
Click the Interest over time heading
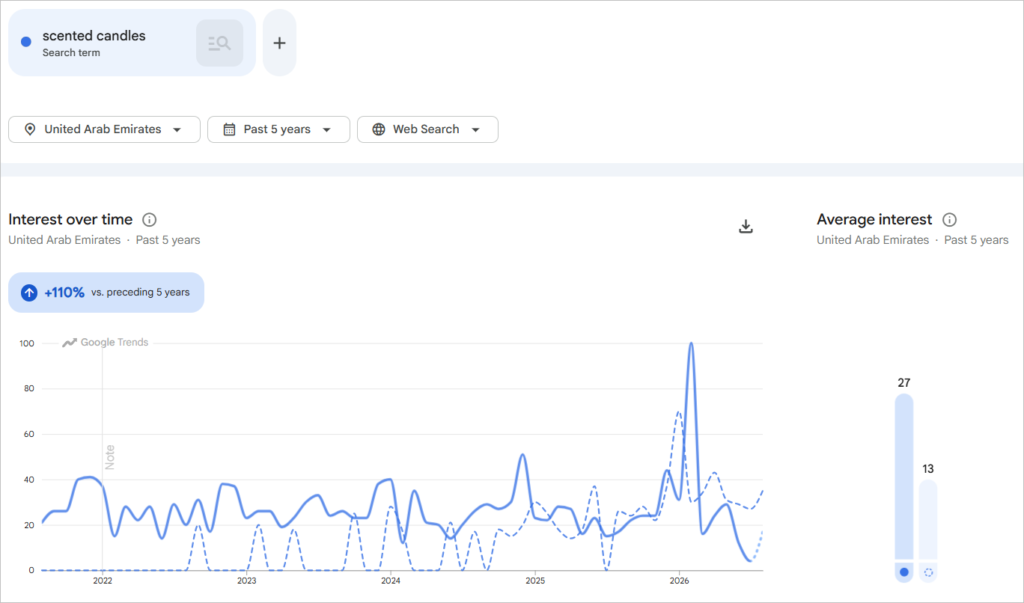[71, 220]
